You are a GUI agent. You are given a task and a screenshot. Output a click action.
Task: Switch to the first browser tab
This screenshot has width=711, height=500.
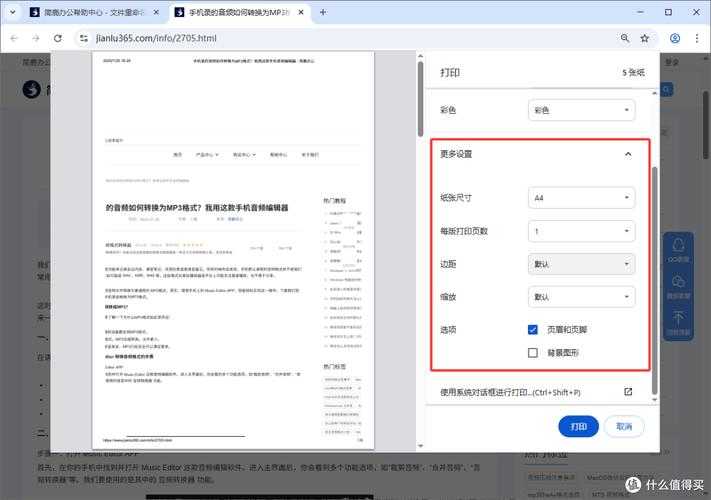click(93, 12)
